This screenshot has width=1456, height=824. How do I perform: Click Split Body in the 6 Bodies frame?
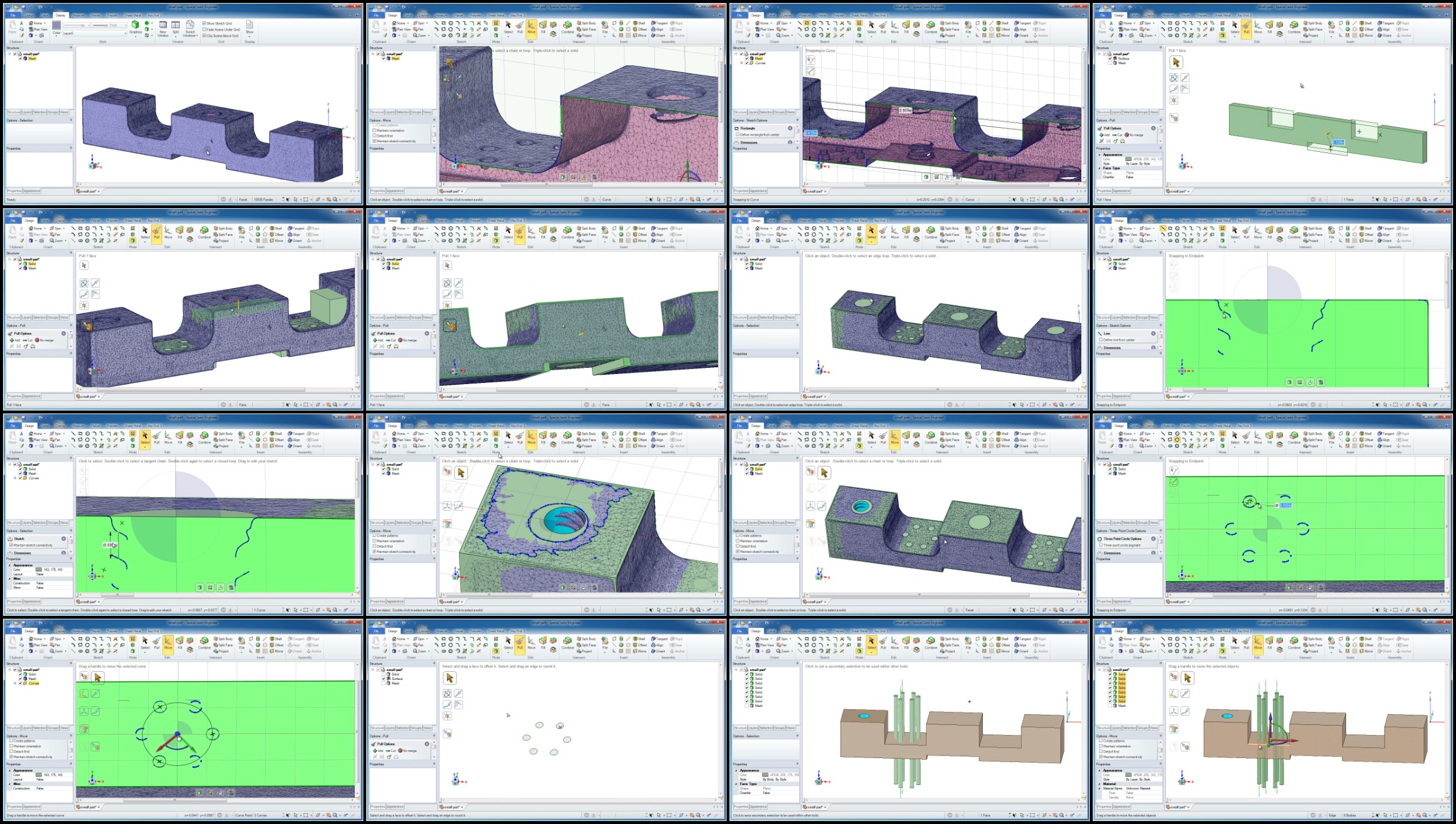[1313, 639]
